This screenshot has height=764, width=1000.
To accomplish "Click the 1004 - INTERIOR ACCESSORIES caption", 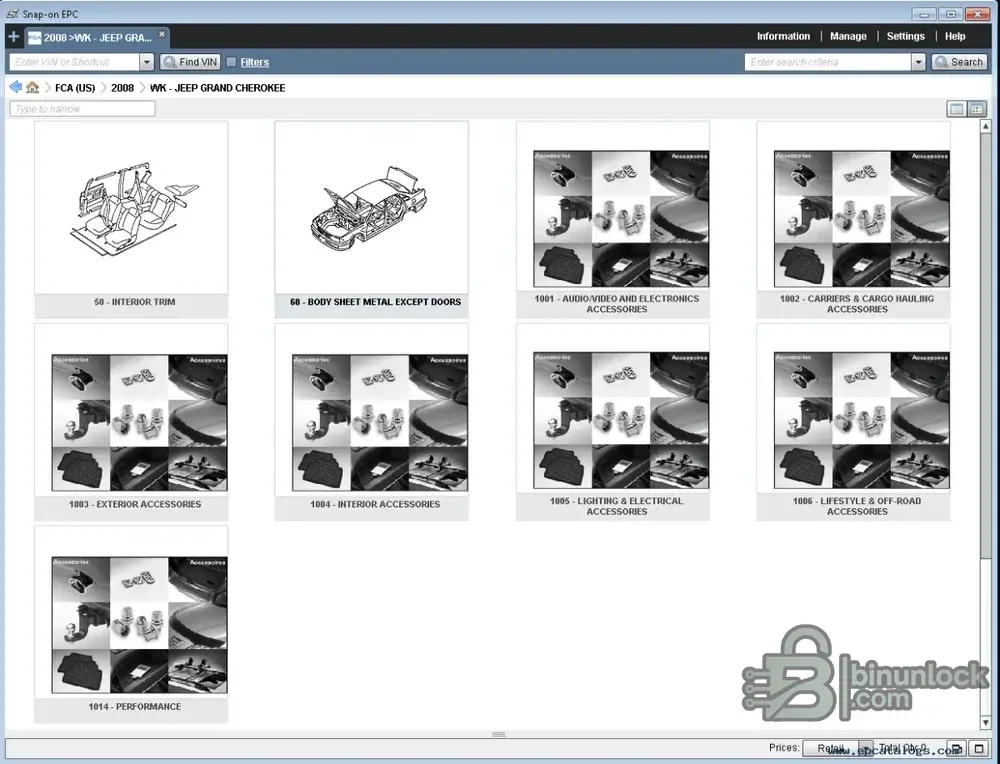I will pyautogui.click(x=375, y=504).
